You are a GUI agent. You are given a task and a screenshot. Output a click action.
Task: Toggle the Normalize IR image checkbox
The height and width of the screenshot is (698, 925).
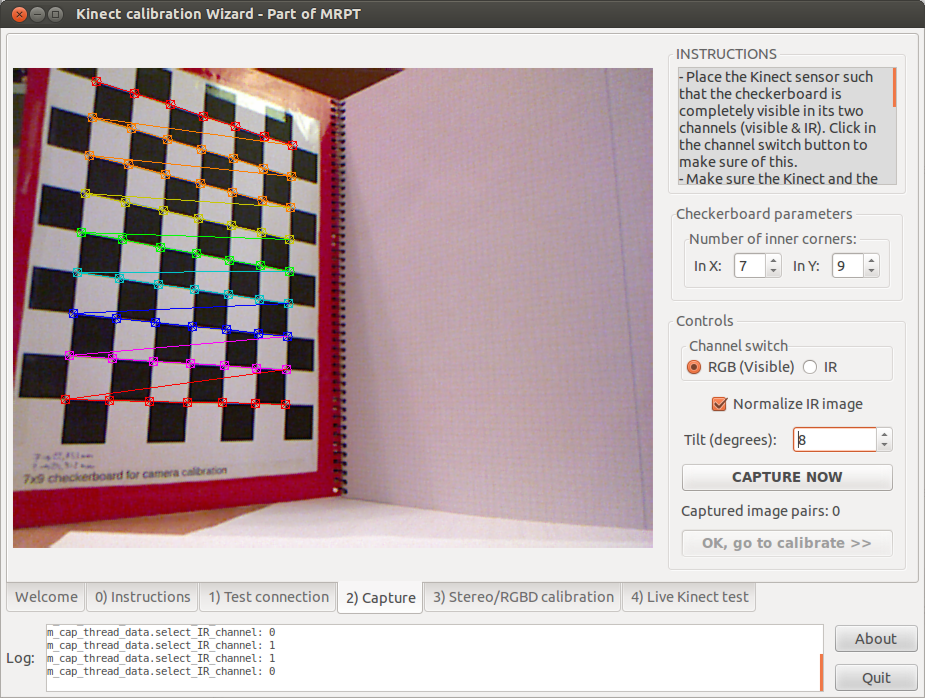tap(718, 404)
